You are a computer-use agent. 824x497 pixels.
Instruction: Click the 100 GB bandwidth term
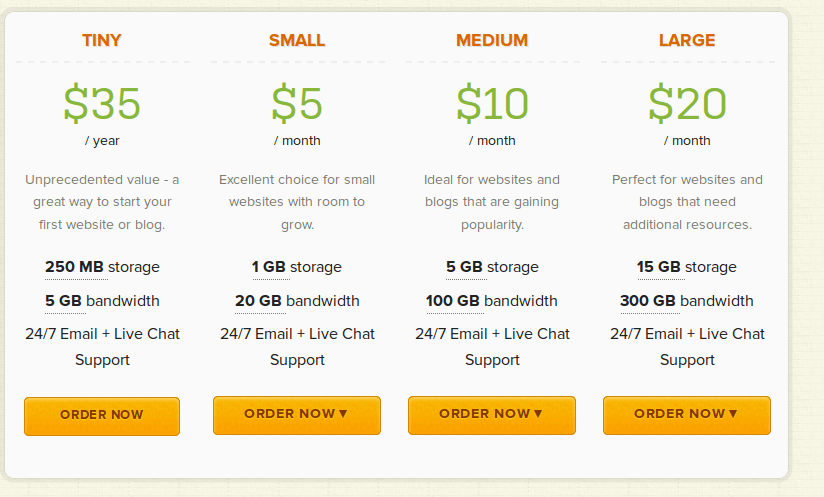[x=453, y=301]
